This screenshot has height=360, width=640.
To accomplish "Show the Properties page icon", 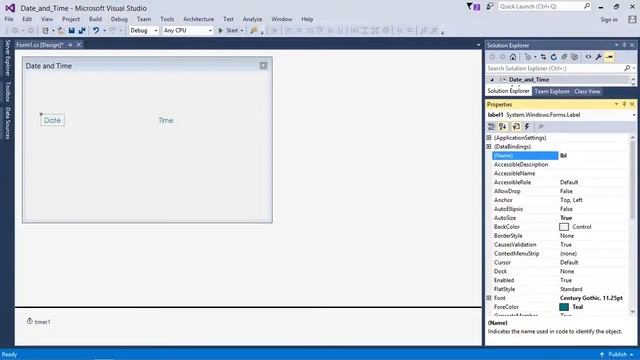I will [x=516, y=127].
